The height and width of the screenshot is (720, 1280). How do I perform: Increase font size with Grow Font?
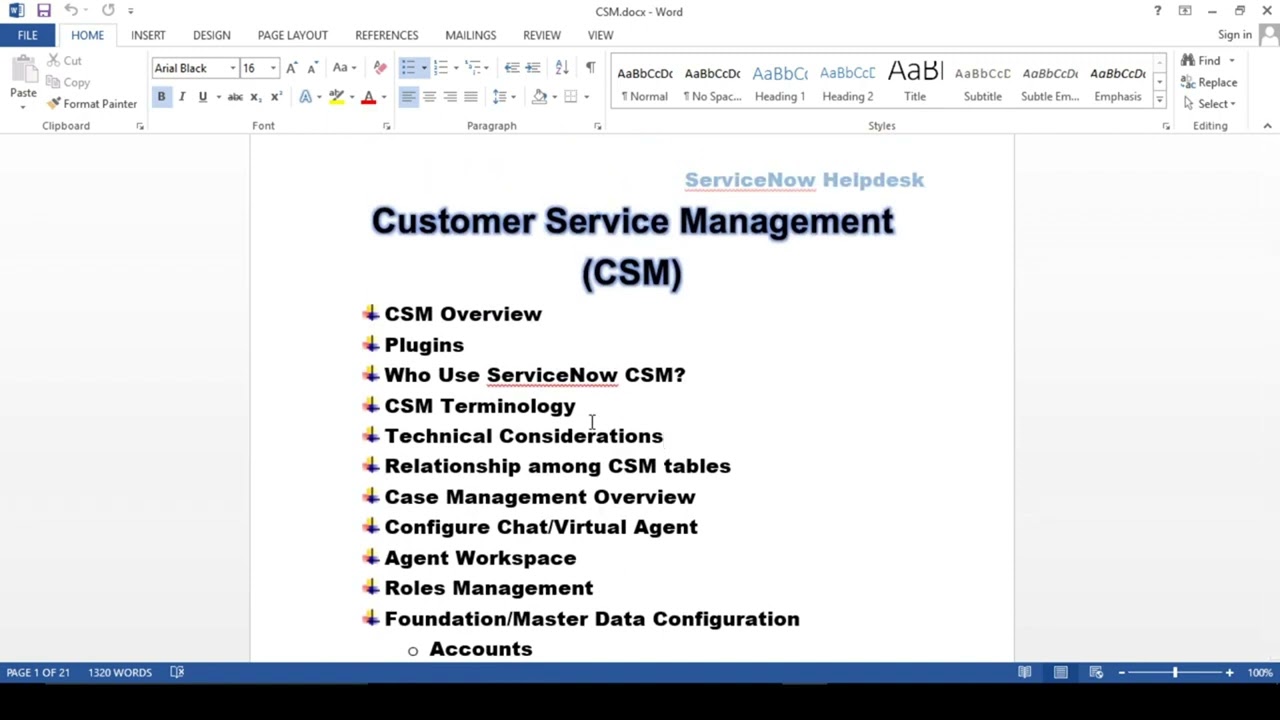tap(291, 68)
